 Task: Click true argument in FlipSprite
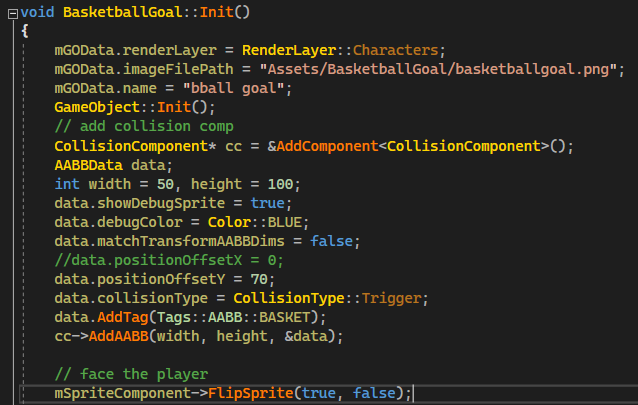click(x=319, y=394)
